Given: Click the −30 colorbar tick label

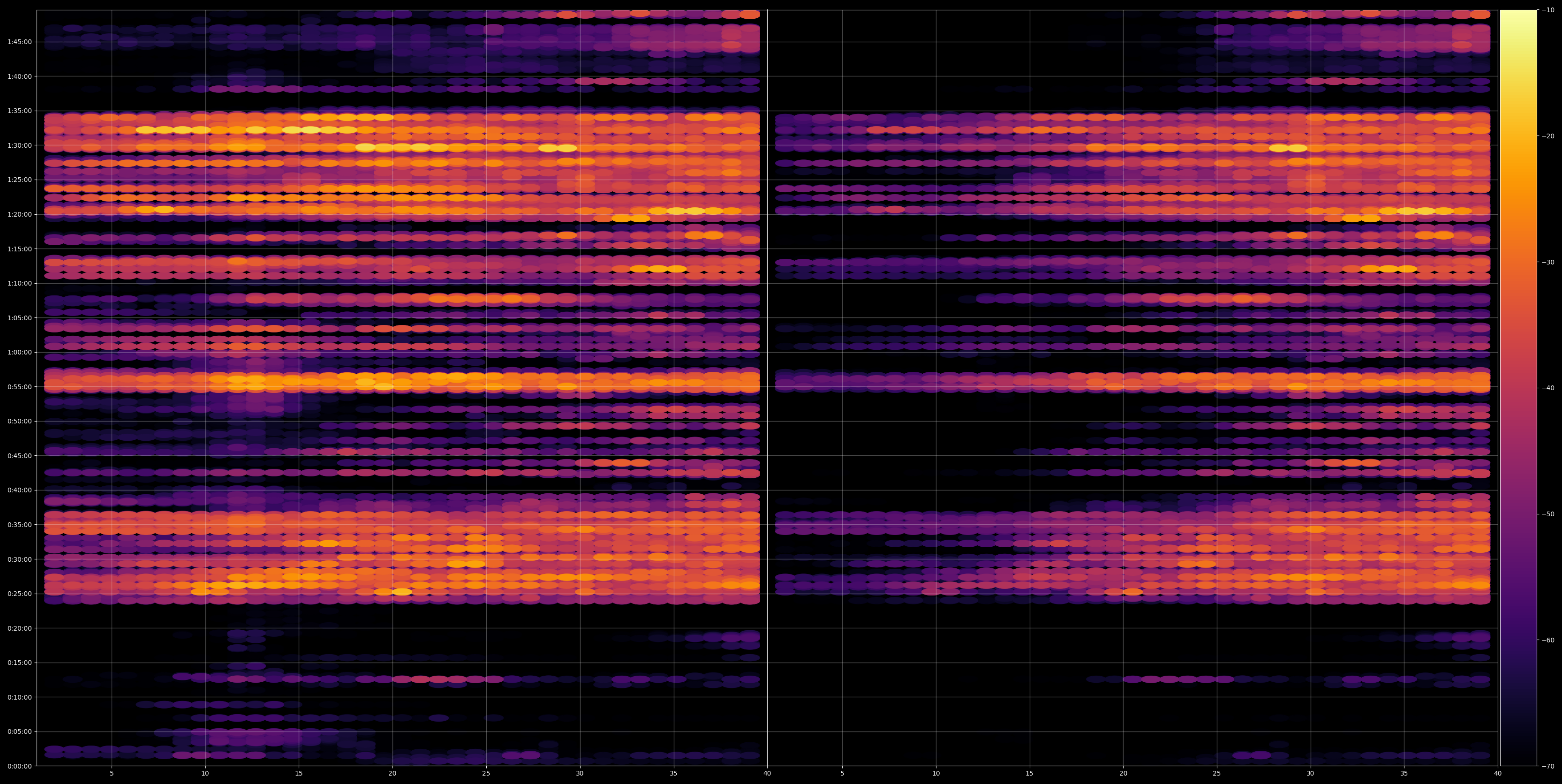Looking at the screenshot, I should point(1548,263).
